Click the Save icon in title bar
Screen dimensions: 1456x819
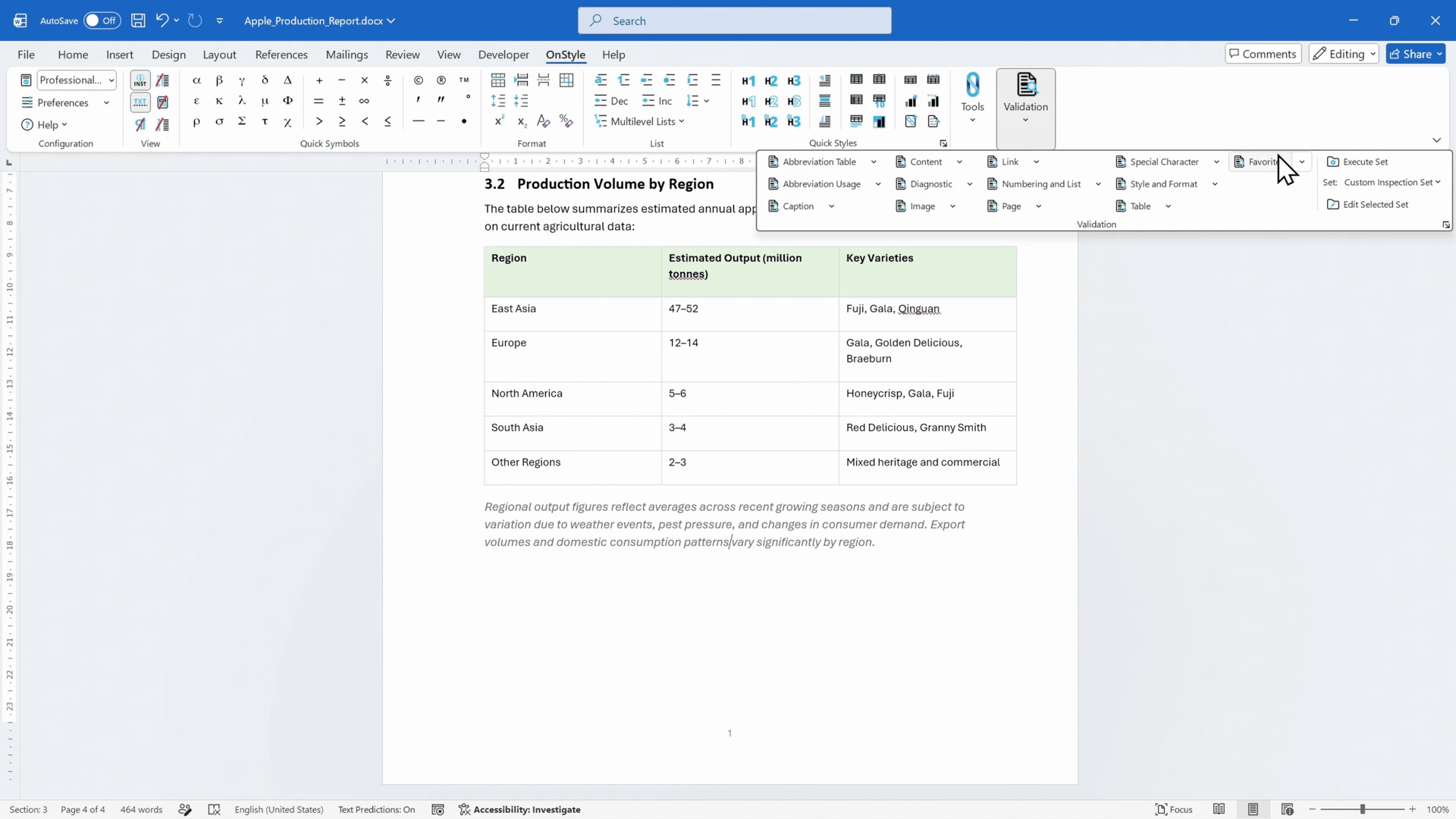pos(138,20)
